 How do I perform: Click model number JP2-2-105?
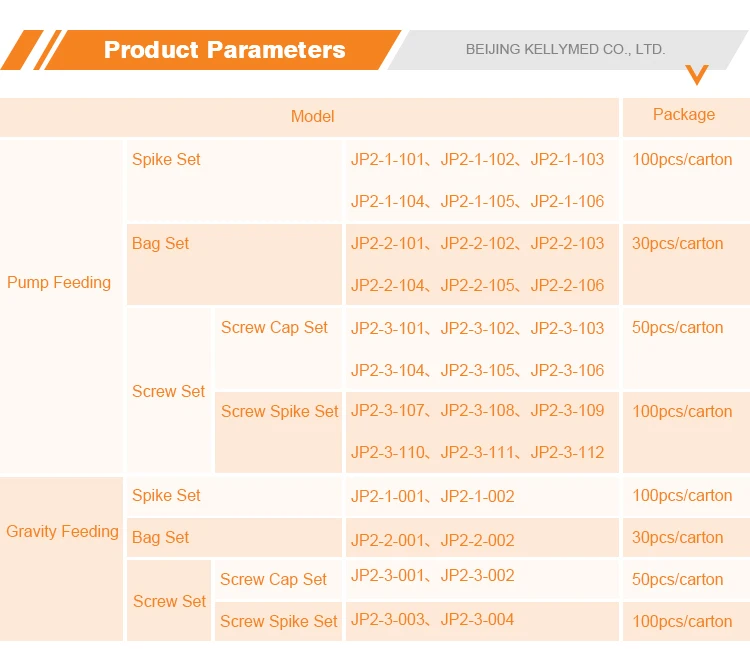(477, 286)
